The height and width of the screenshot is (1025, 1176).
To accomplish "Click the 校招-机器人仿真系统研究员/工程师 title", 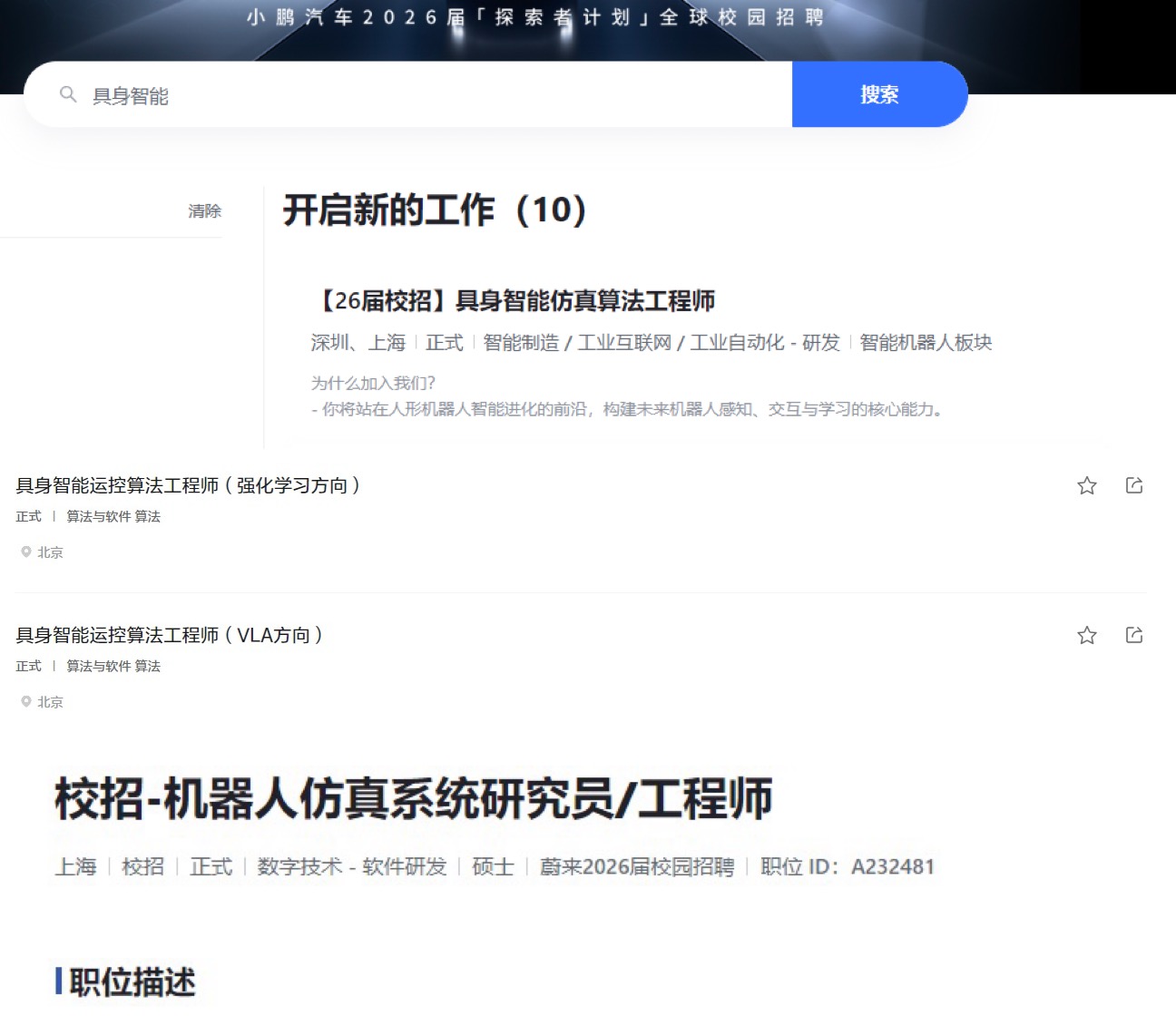I will point(413,799).
